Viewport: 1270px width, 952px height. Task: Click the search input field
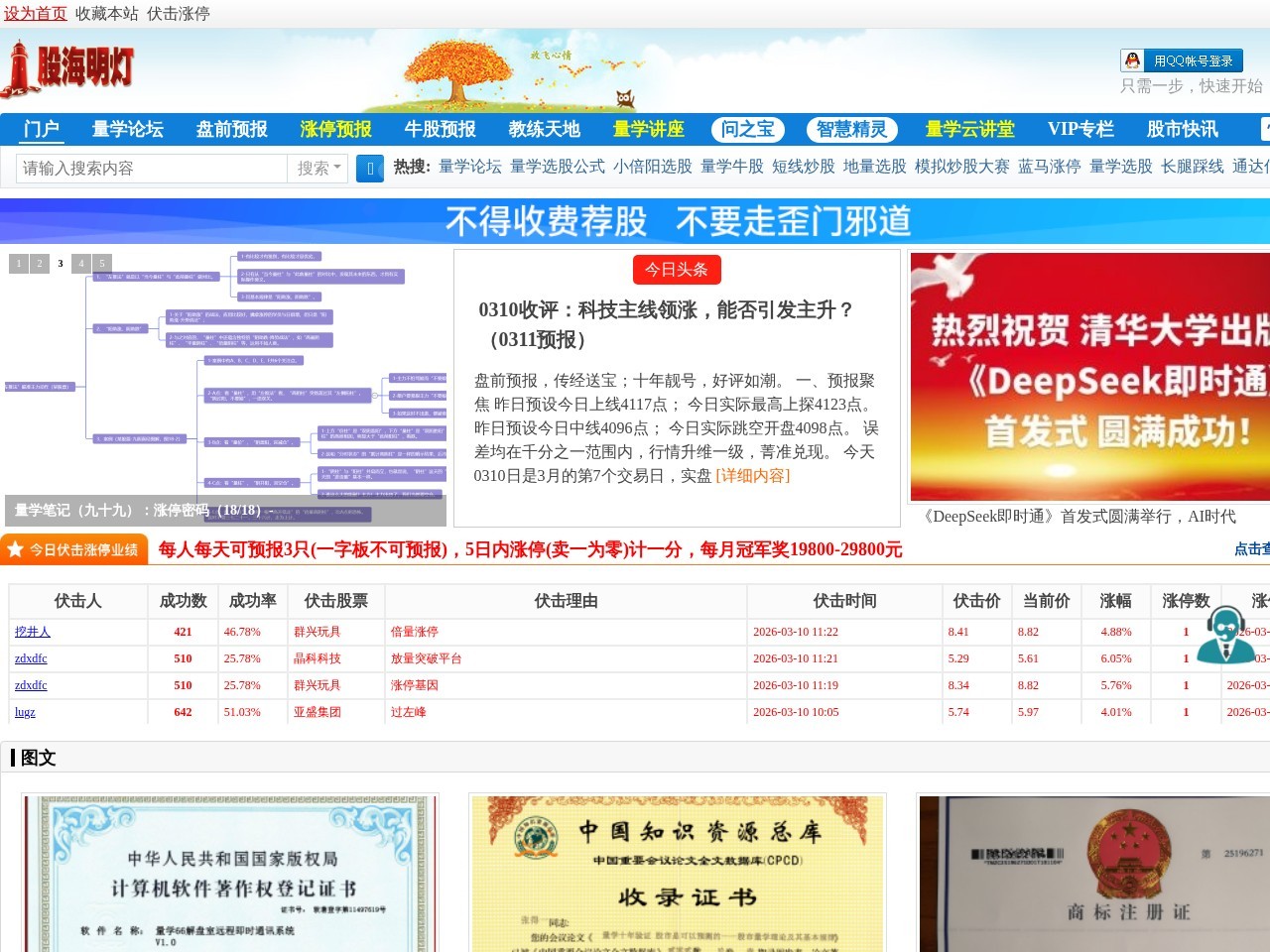[149, 169]
